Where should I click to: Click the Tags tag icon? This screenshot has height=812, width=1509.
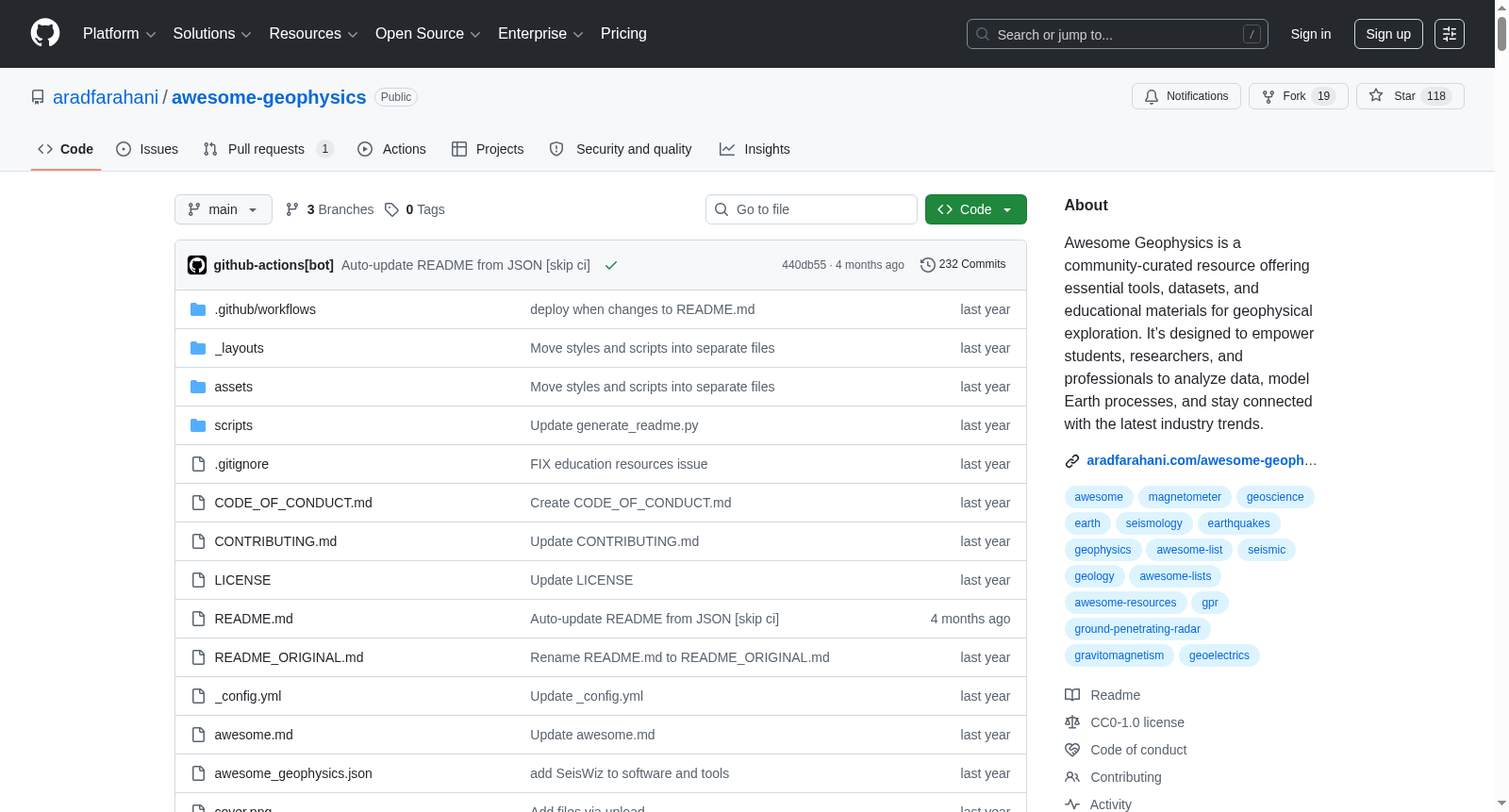point(392,209)
